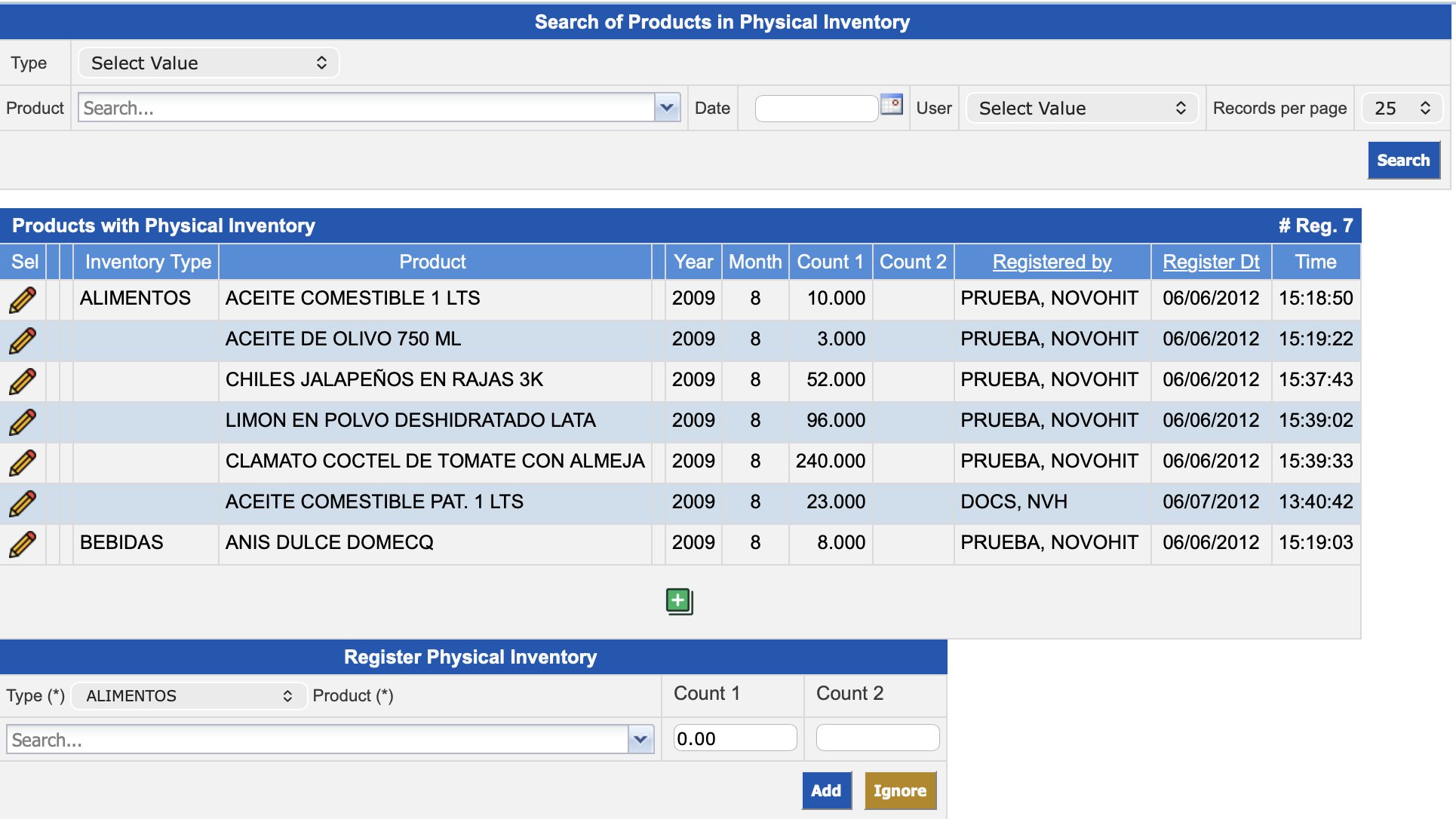Open ALIMENTOS type dropdown in register form
1456x819 pixels.
point(189,695)
